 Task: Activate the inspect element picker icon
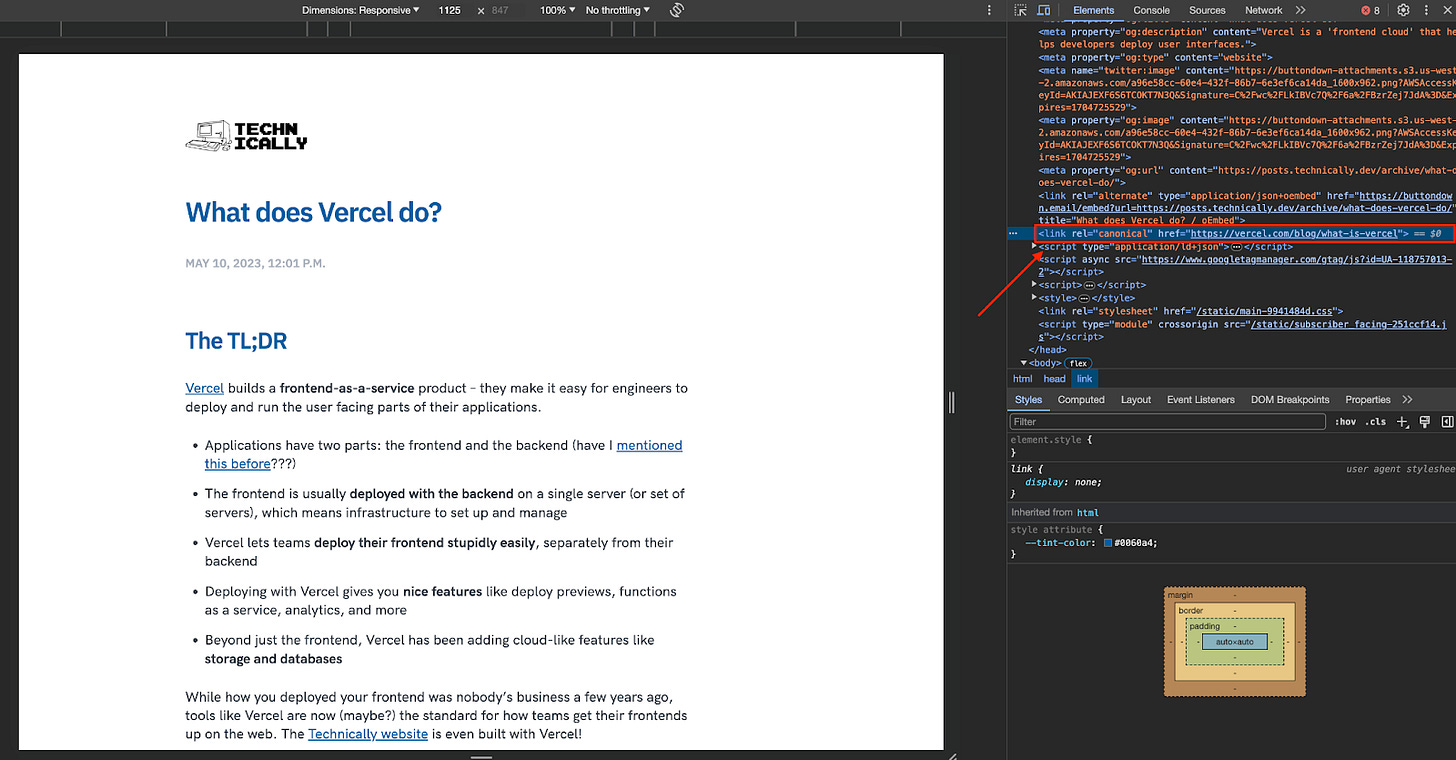coord(1020,10)
